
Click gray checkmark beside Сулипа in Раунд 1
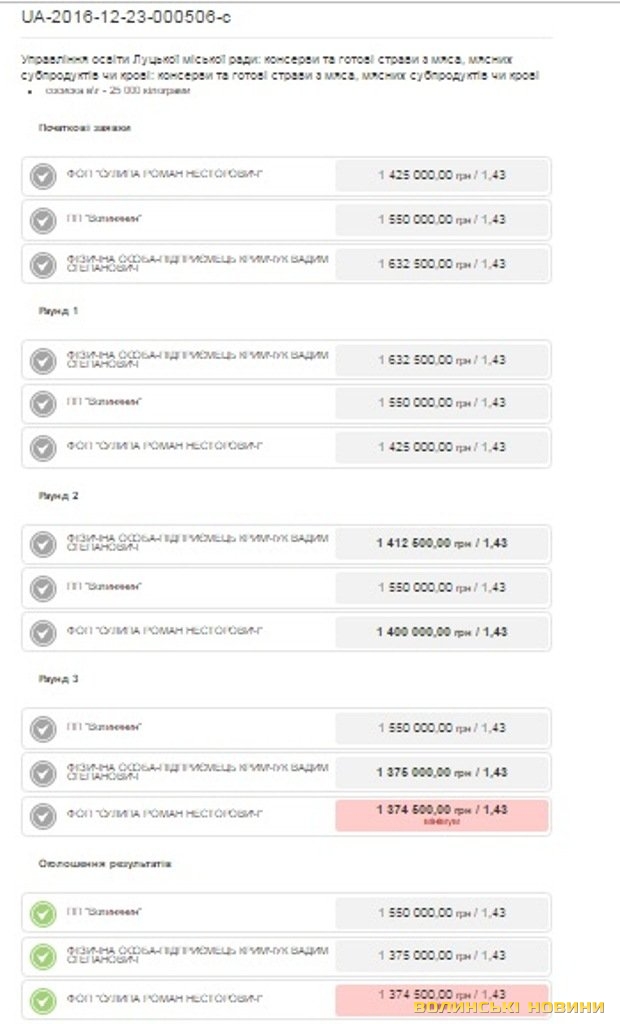coord(42,447)
